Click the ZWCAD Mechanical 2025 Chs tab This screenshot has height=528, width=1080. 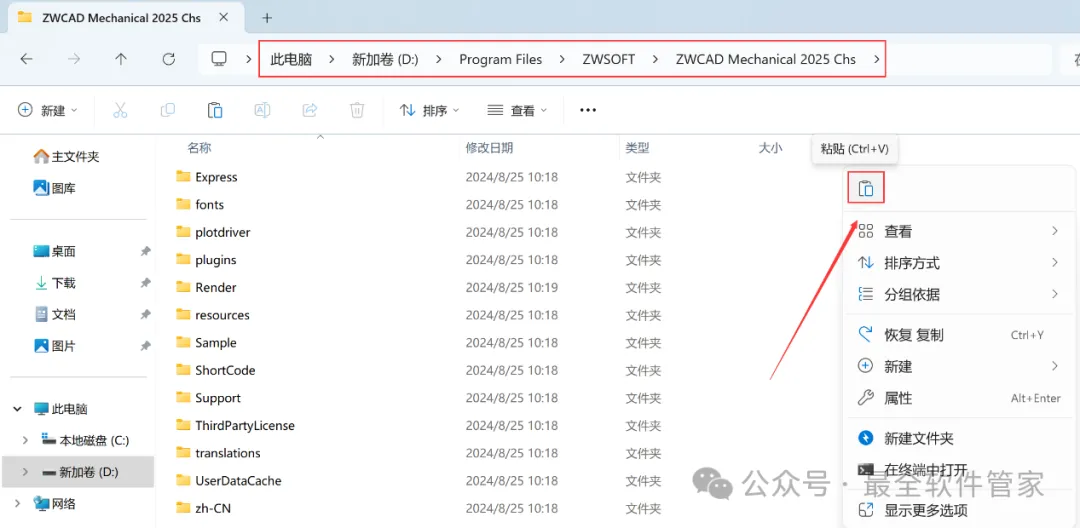click(125, 18)
